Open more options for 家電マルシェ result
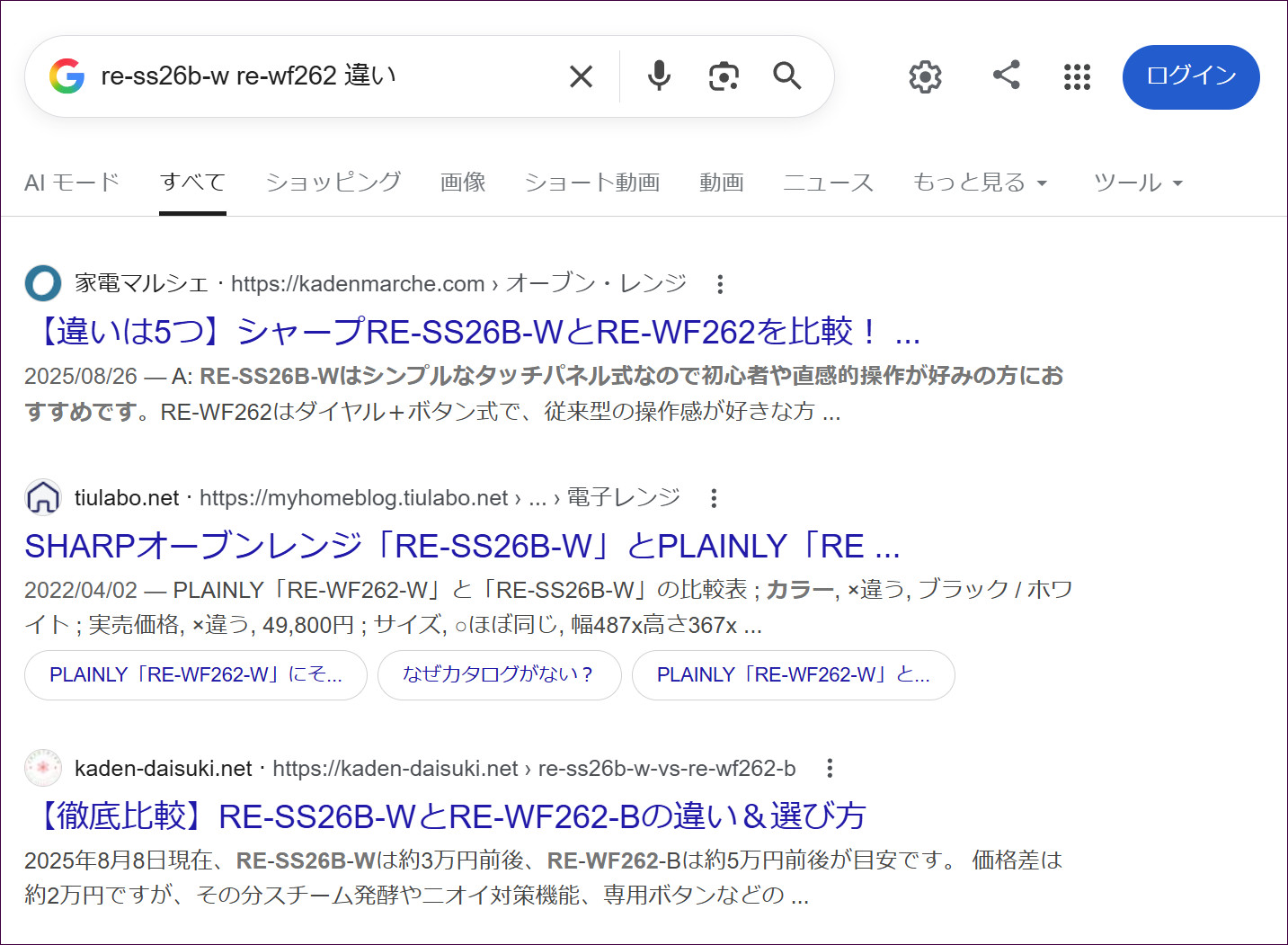Screen dimensions: 1288x945 (720, 284)
